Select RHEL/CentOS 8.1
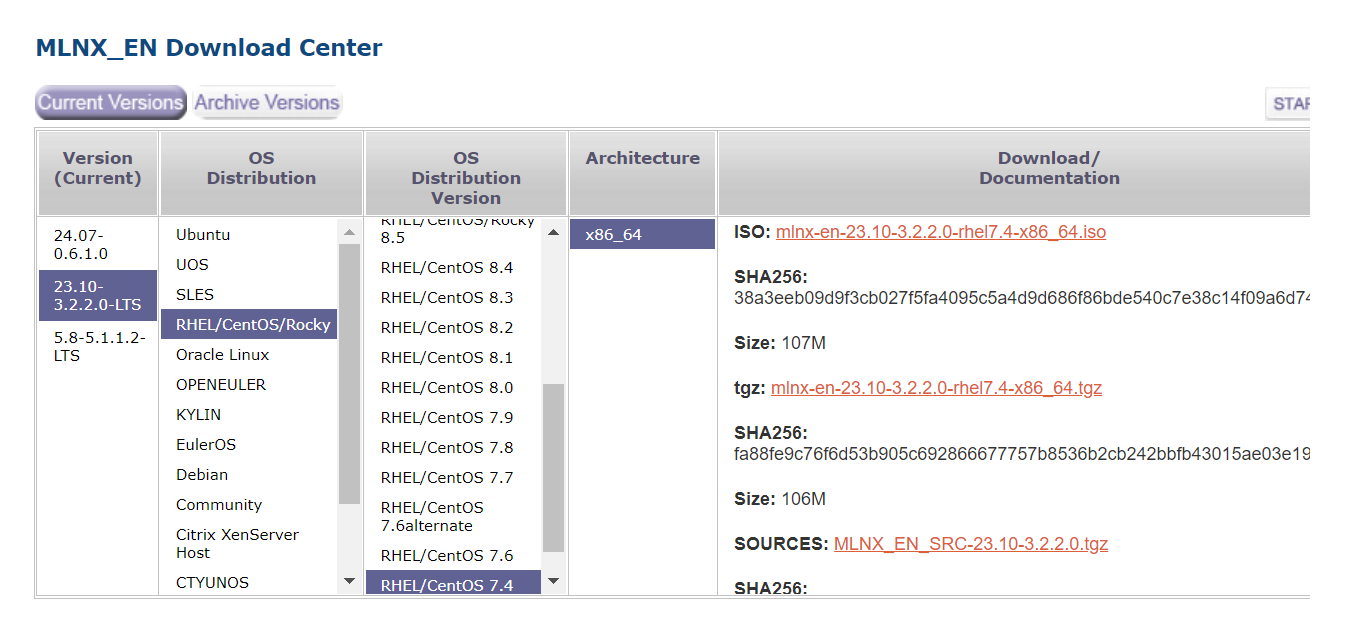 (454, 357)
